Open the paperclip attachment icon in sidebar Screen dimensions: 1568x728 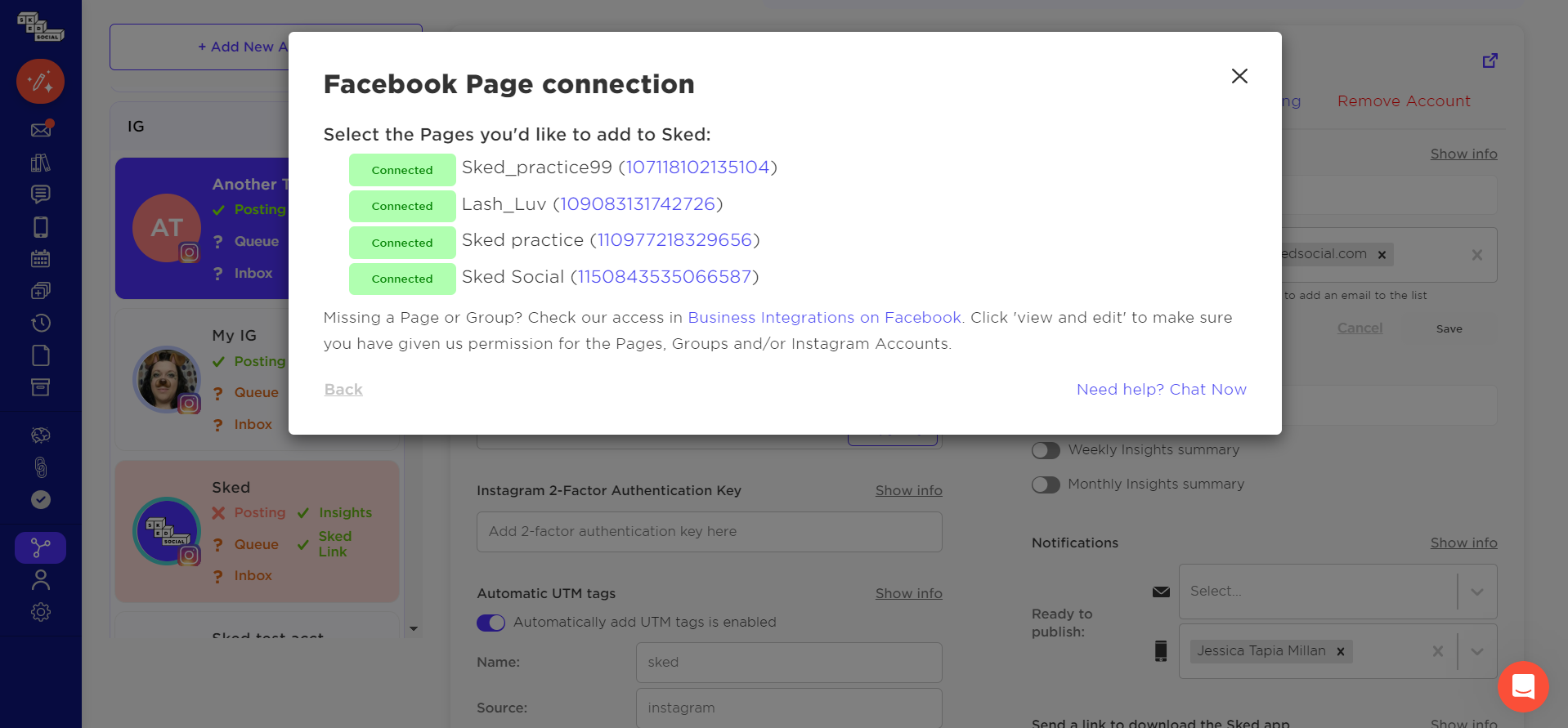[40, 467]
